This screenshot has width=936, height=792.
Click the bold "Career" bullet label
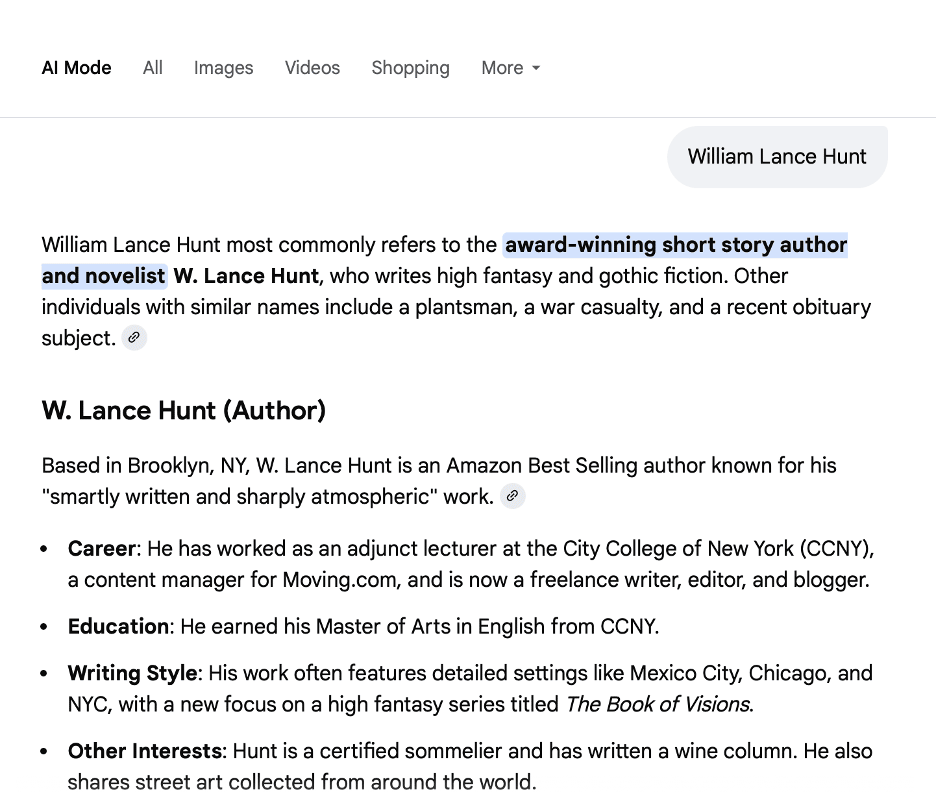pyautogui.click(x=101, y=549)
